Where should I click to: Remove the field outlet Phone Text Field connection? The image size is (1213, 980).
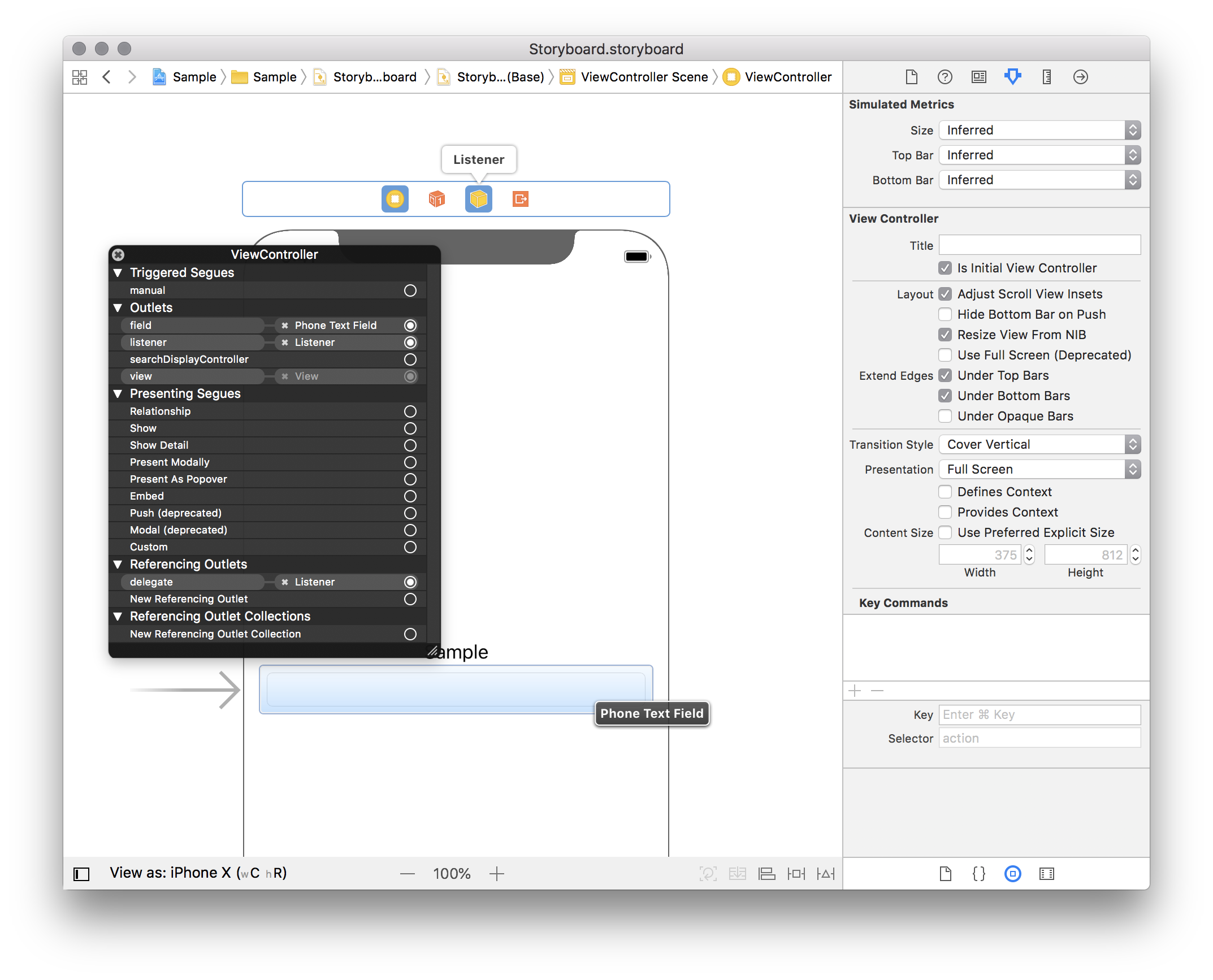pyautogui.click(x=285, y=326)
